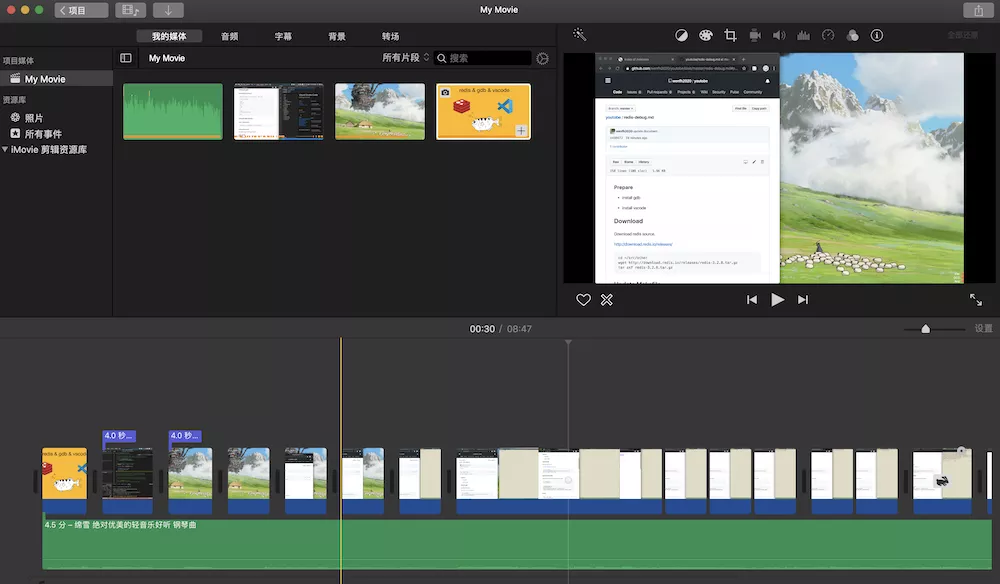This screenshot has width=1000, height=584.
Task: Open the browser settings gear menu
Action: 543,58
